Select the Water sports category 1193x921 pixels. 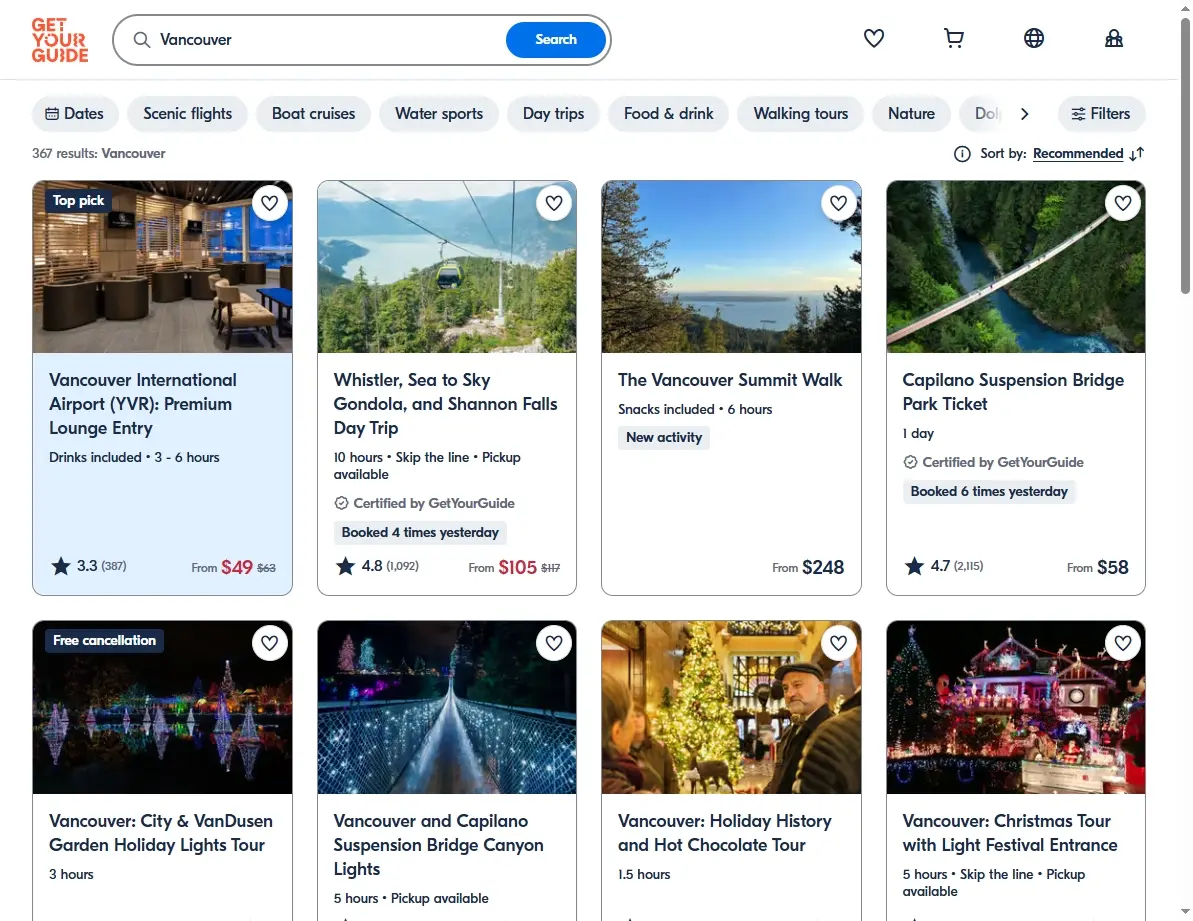pyautogui.click(x=439, y=114)
